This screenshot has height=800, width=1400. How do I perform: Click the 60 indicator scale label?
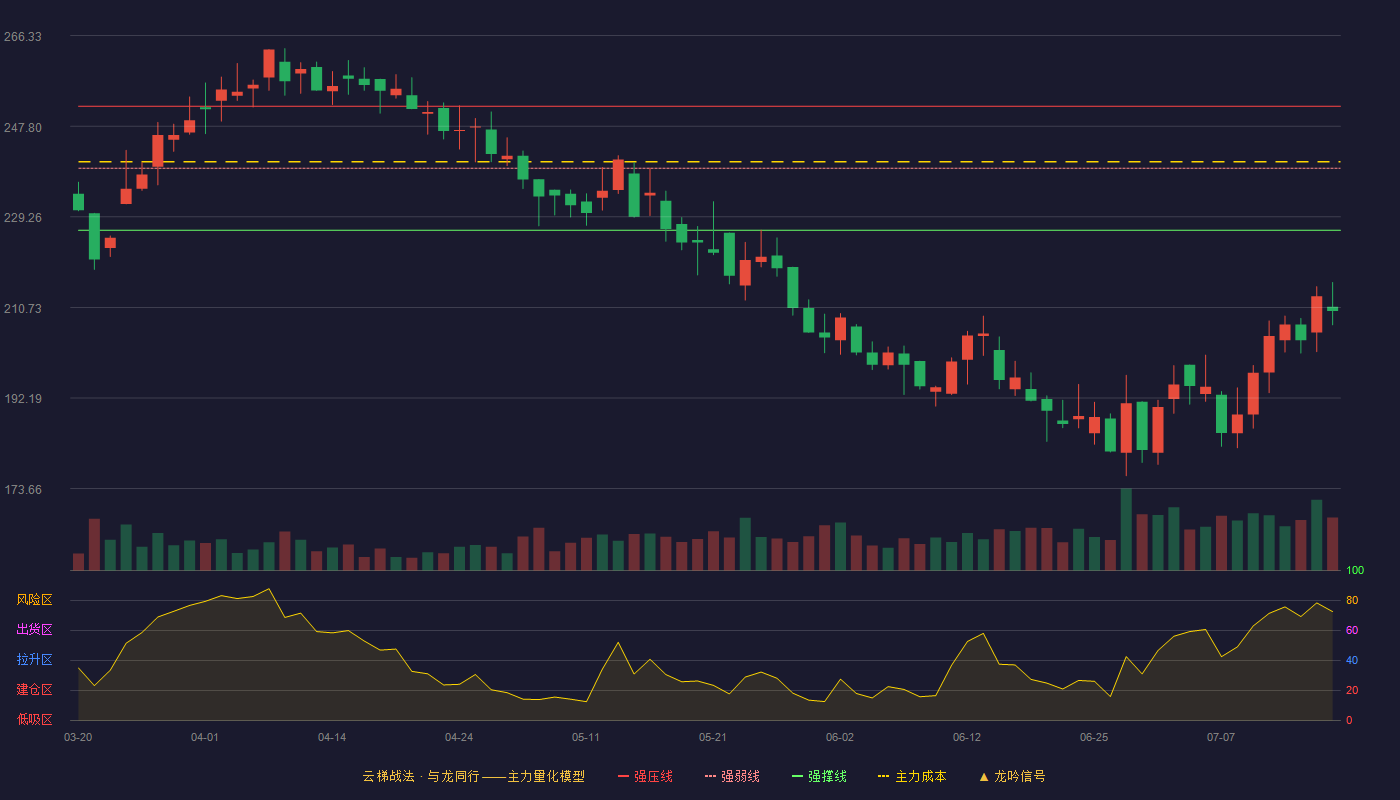(x=1352, y=630)
